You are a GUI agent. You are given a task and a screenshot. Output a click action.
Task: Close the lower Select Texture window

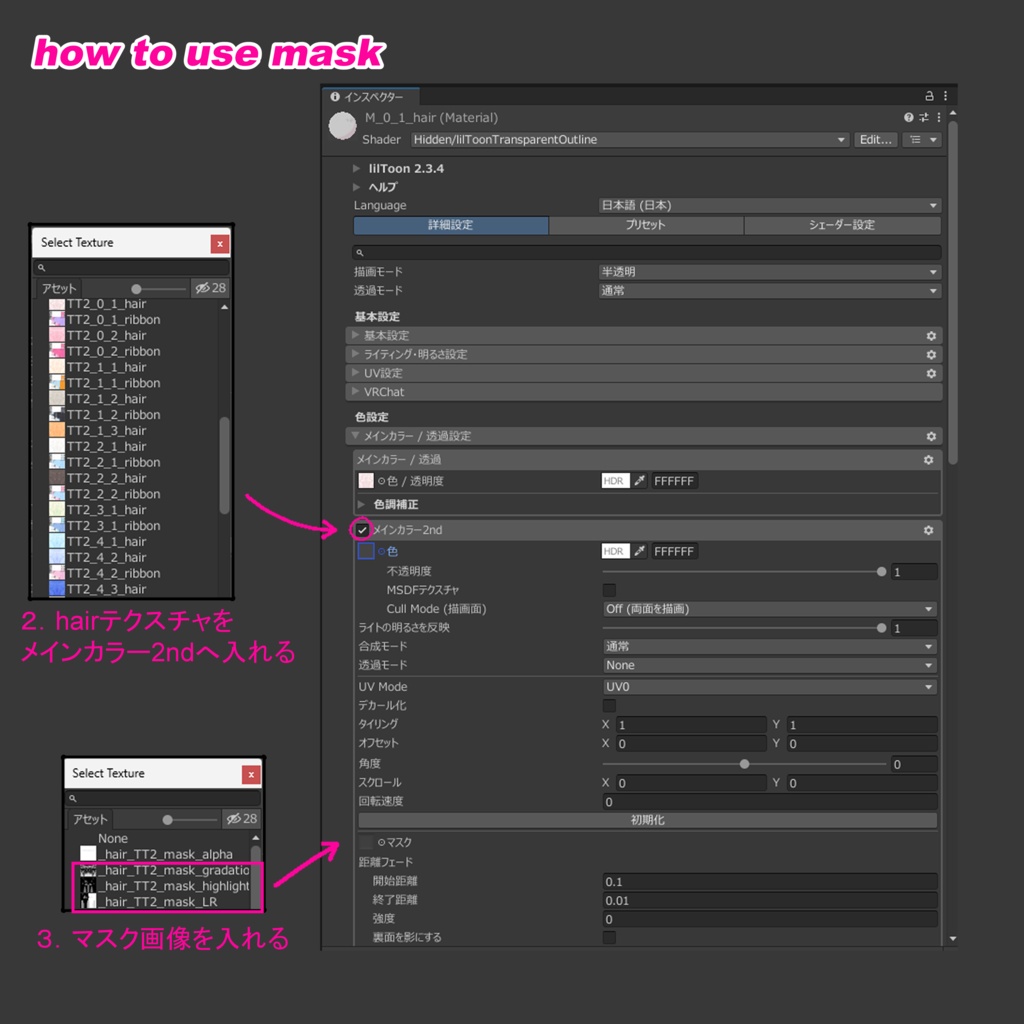[x=251, y=775]
